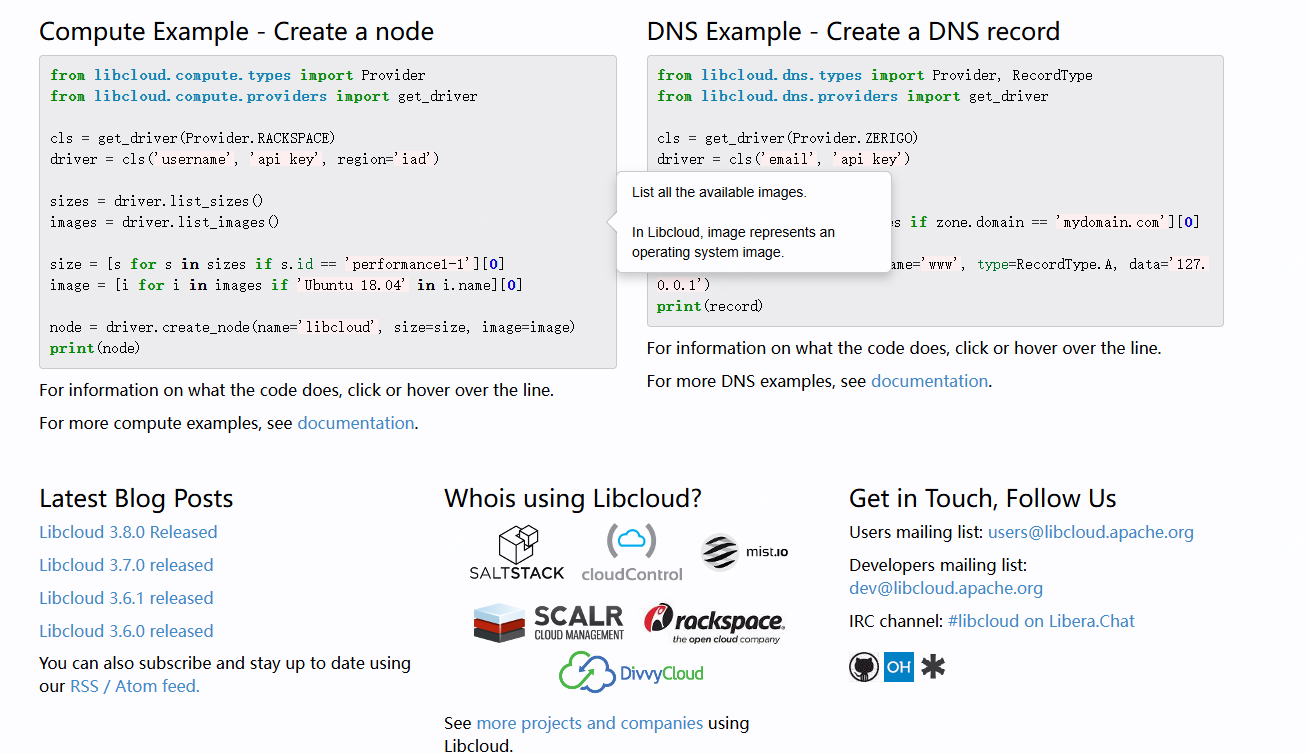Open the compute examples documentation link
The height and width of the screenshot is (754, 1308).
355,423
